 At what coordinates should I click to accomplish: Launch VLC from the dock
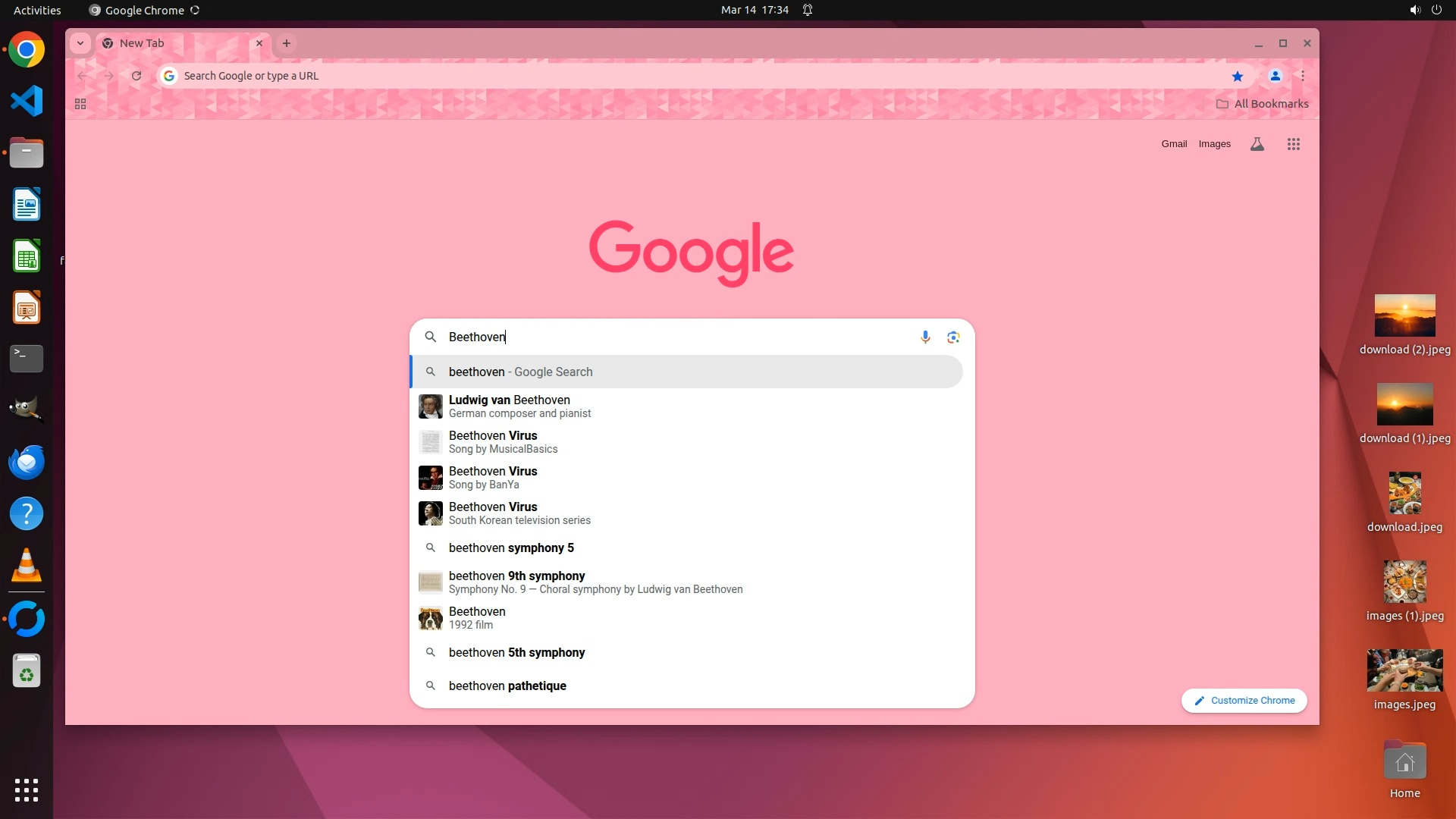[x=27, y=566]
